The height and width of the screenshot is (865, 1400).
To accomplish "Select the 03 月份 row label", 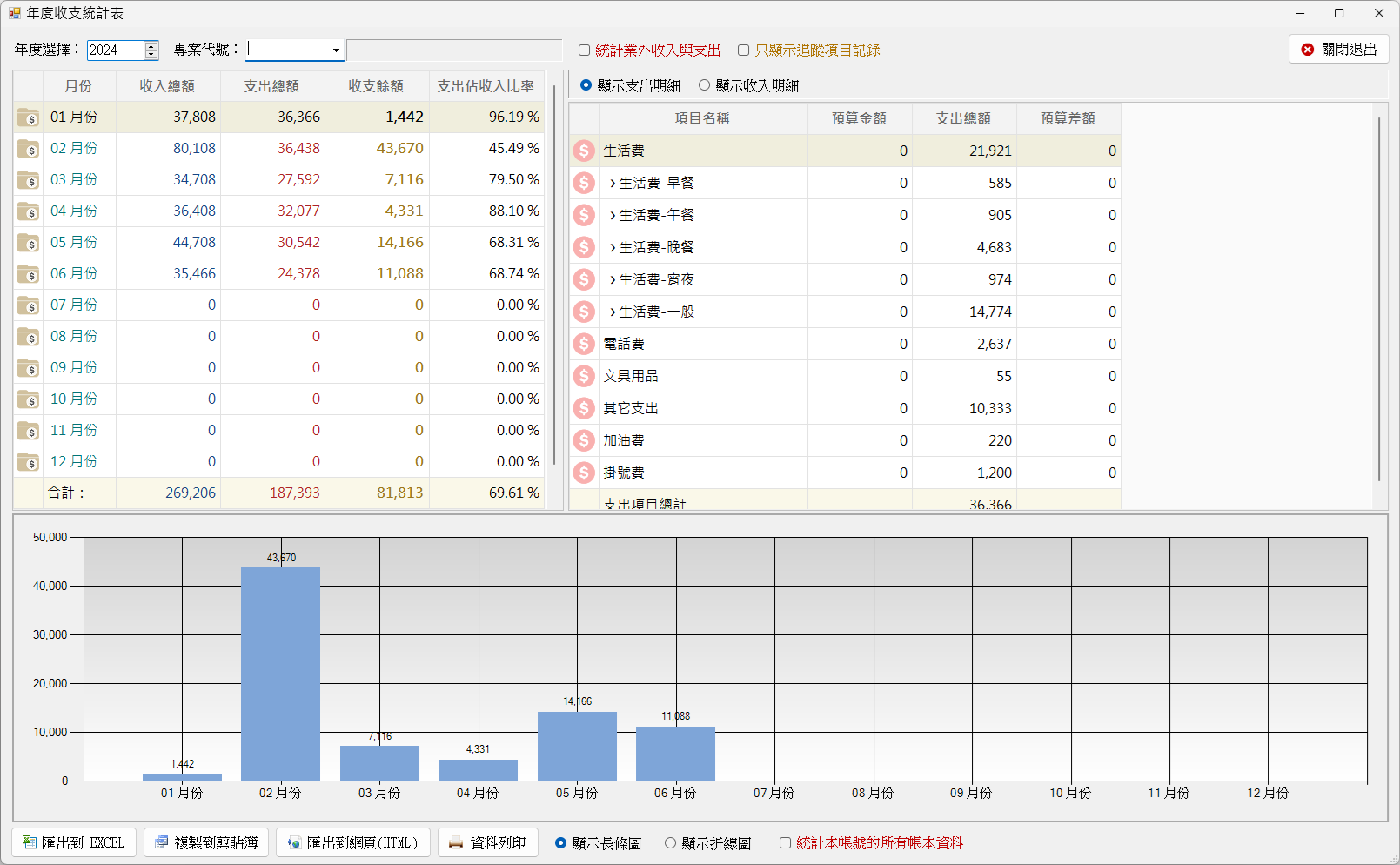I will [74, 180].
